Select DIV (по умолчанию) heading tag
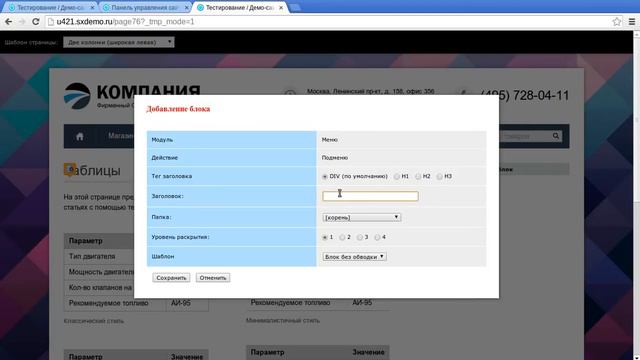The image size is (640, 360). pyautogui.click(x=325, y=177)
